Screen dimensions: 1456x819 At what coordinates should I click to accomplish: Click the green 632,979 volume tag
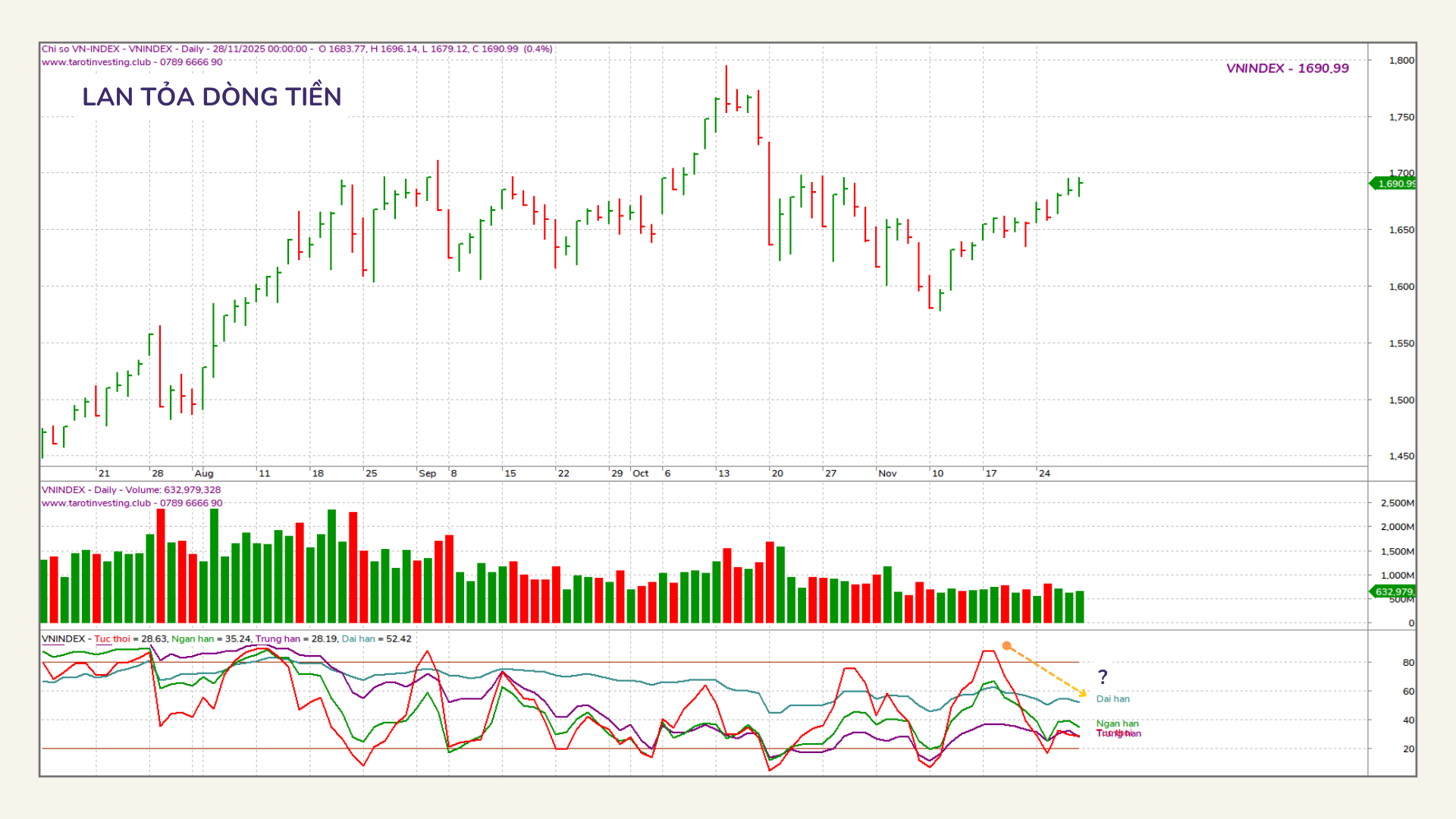(x=1393, y=591)
